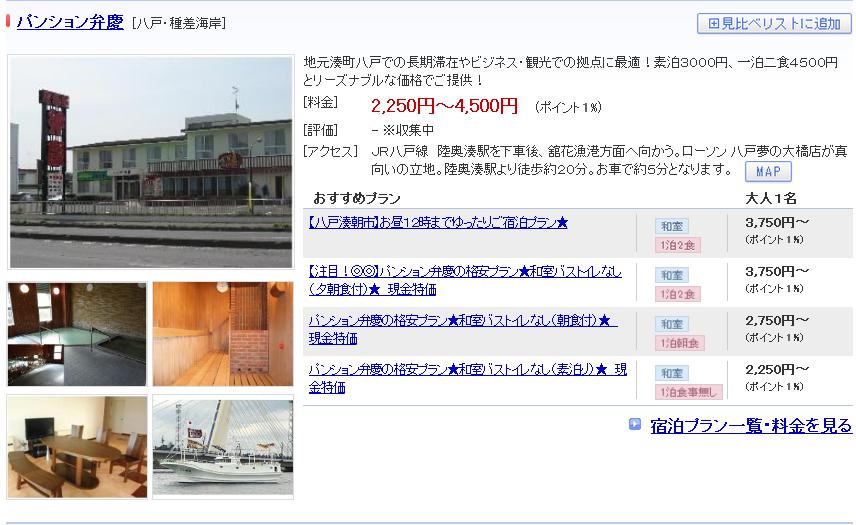856x525 pixels.
Task: Open the fishing boat thumbnail photo
Action: pyautogui.click(x=223, y=447)
